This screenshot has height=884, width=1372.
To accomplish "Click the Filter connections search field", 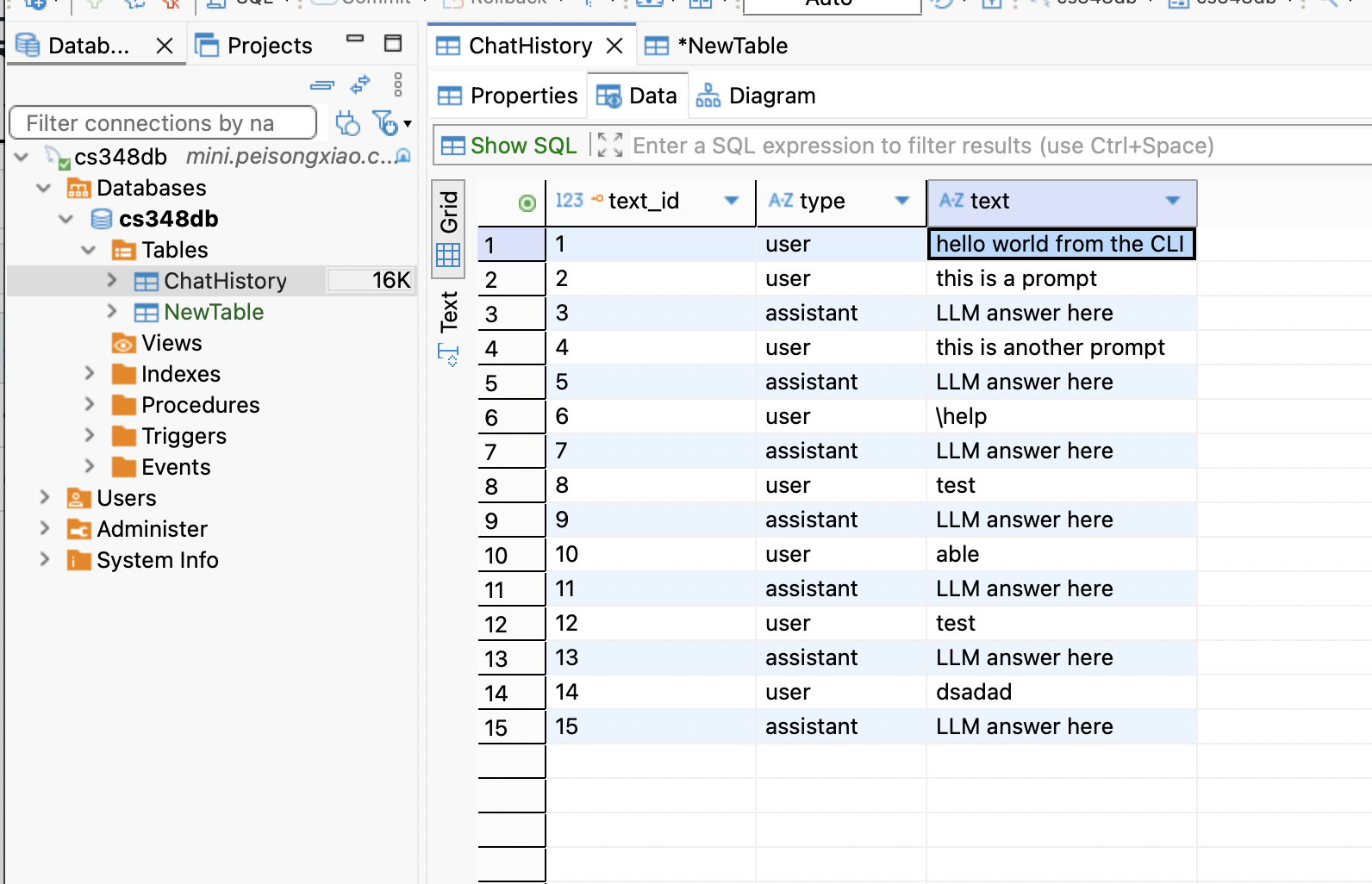I will click(162, 123).
